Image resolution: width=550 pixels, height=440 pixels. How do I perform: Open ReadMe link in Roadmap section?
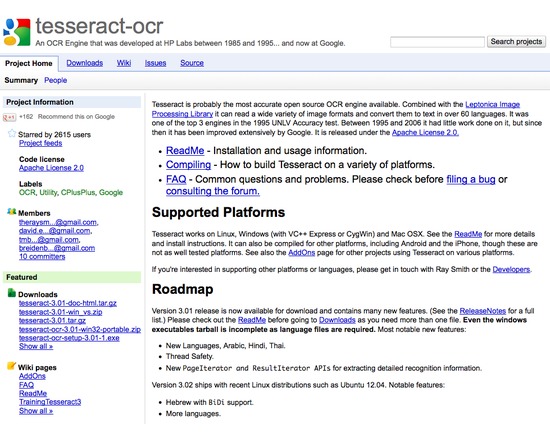251,320
